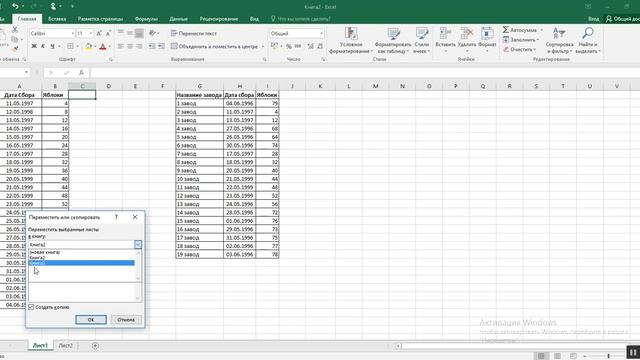Click the increase indent icon

pyautogui.click(x=162, y=47)
